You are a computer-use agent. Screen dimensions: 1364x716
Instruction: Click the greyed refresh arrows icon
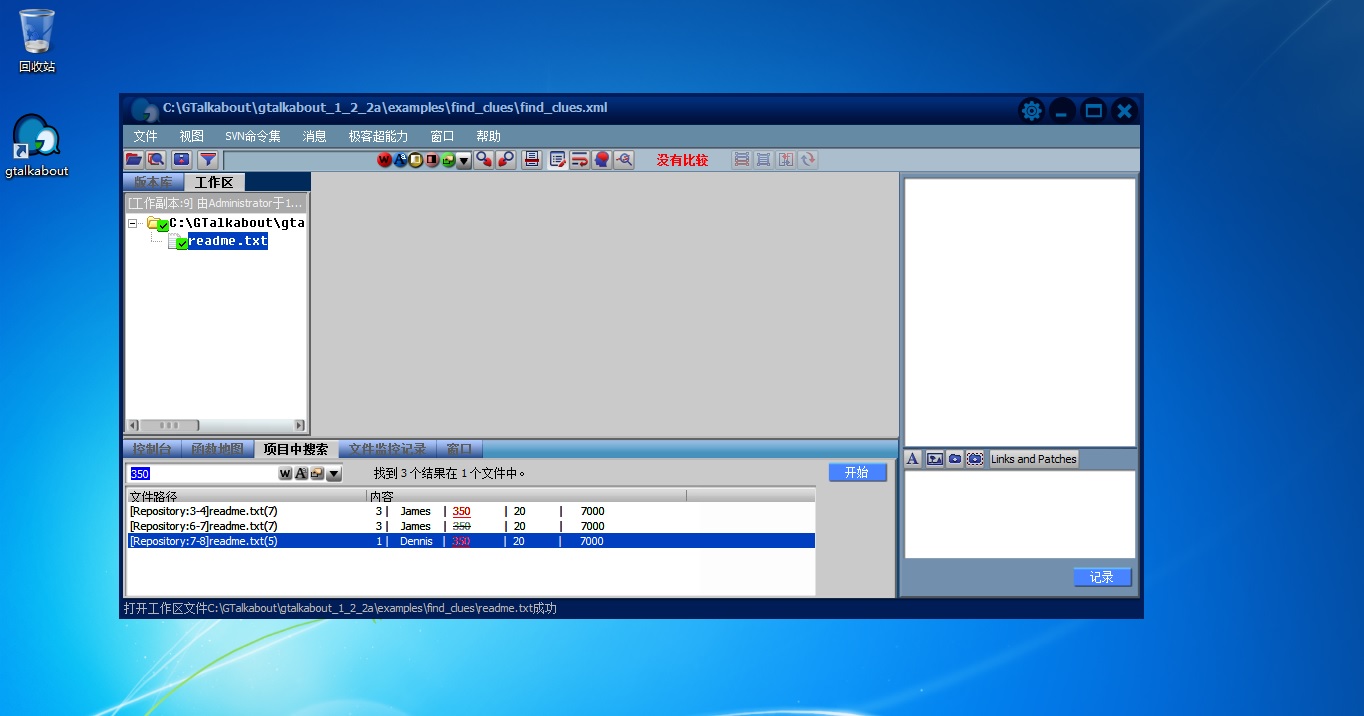tap(807, 159)
